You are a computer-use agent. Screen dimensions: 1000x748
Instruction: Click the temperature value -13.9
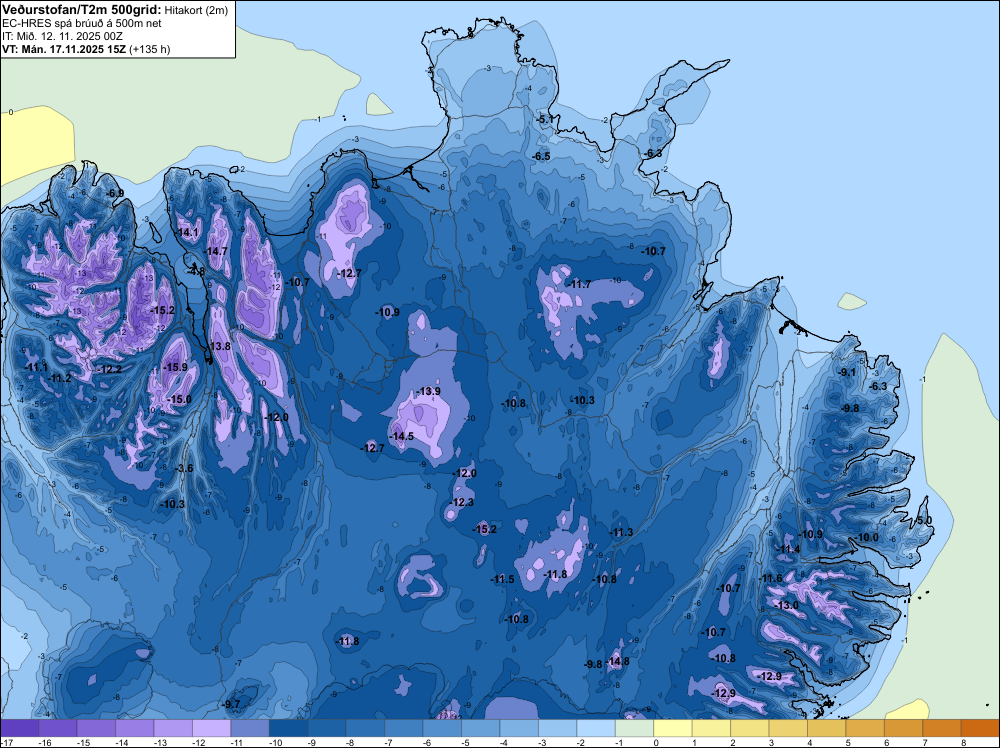(429, 391)
